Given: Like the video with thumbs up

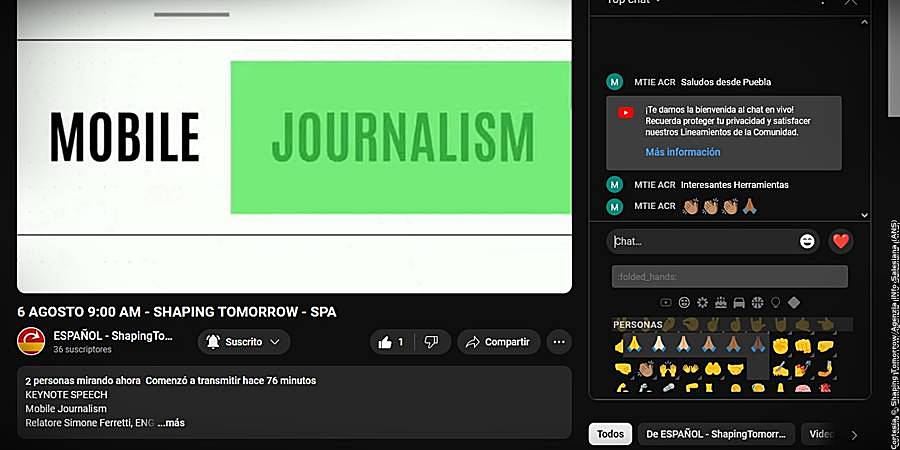Looking at the screenshot, I should pyautogui.click(x=393, y=342).
